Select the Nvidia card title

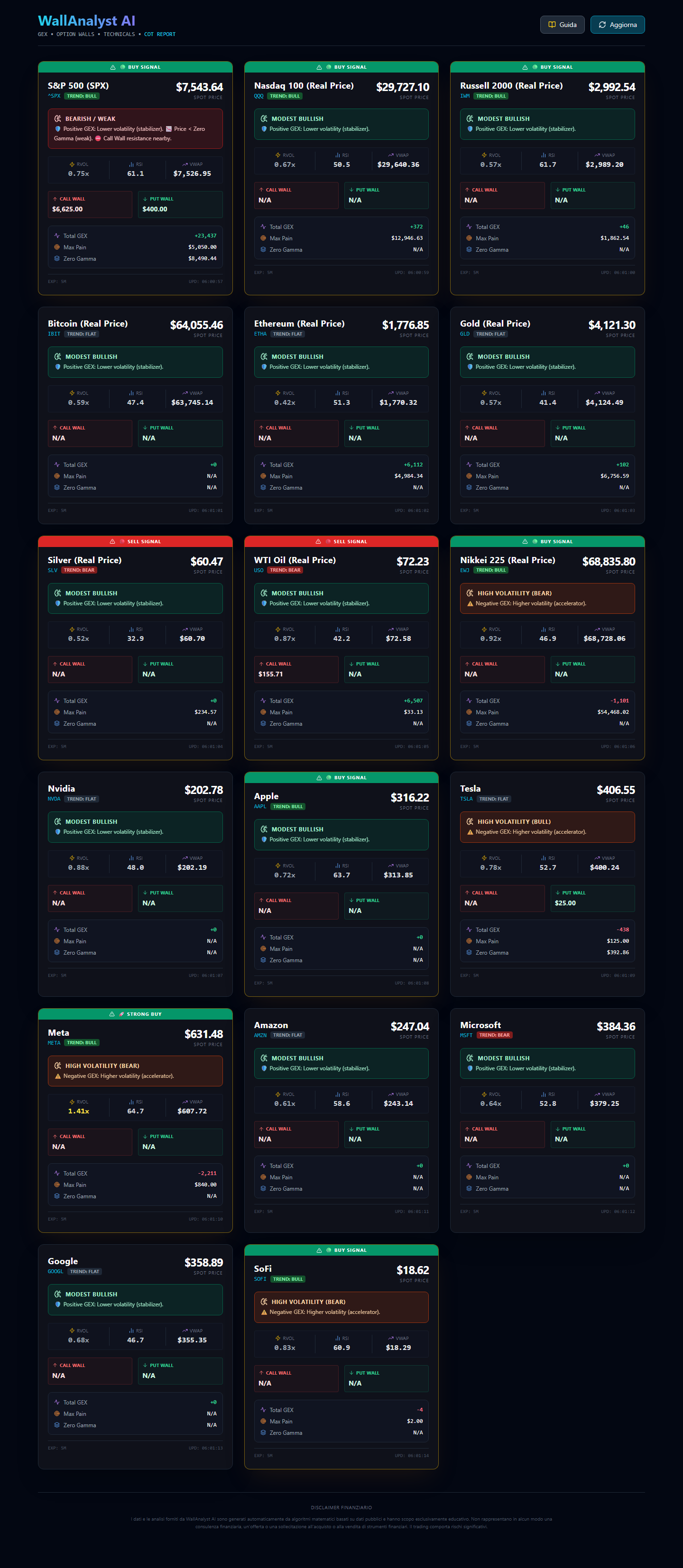coord(62,789)
